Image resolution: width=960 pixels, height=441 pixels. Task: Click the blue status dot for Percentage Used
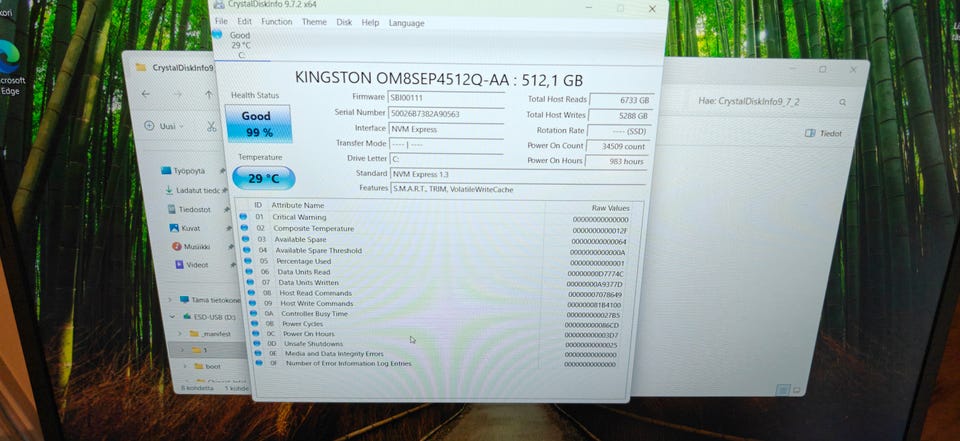(x=248, y=261)
